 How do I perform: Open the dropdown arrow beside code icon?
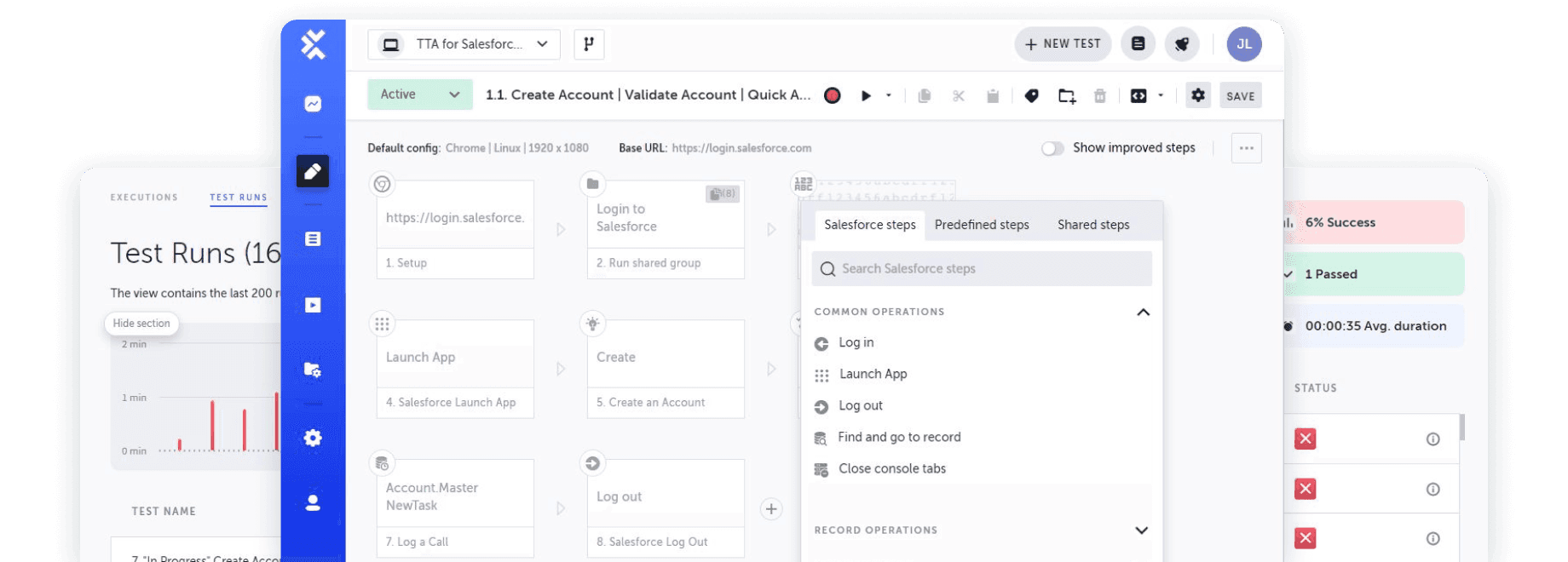pos(1161,95)
